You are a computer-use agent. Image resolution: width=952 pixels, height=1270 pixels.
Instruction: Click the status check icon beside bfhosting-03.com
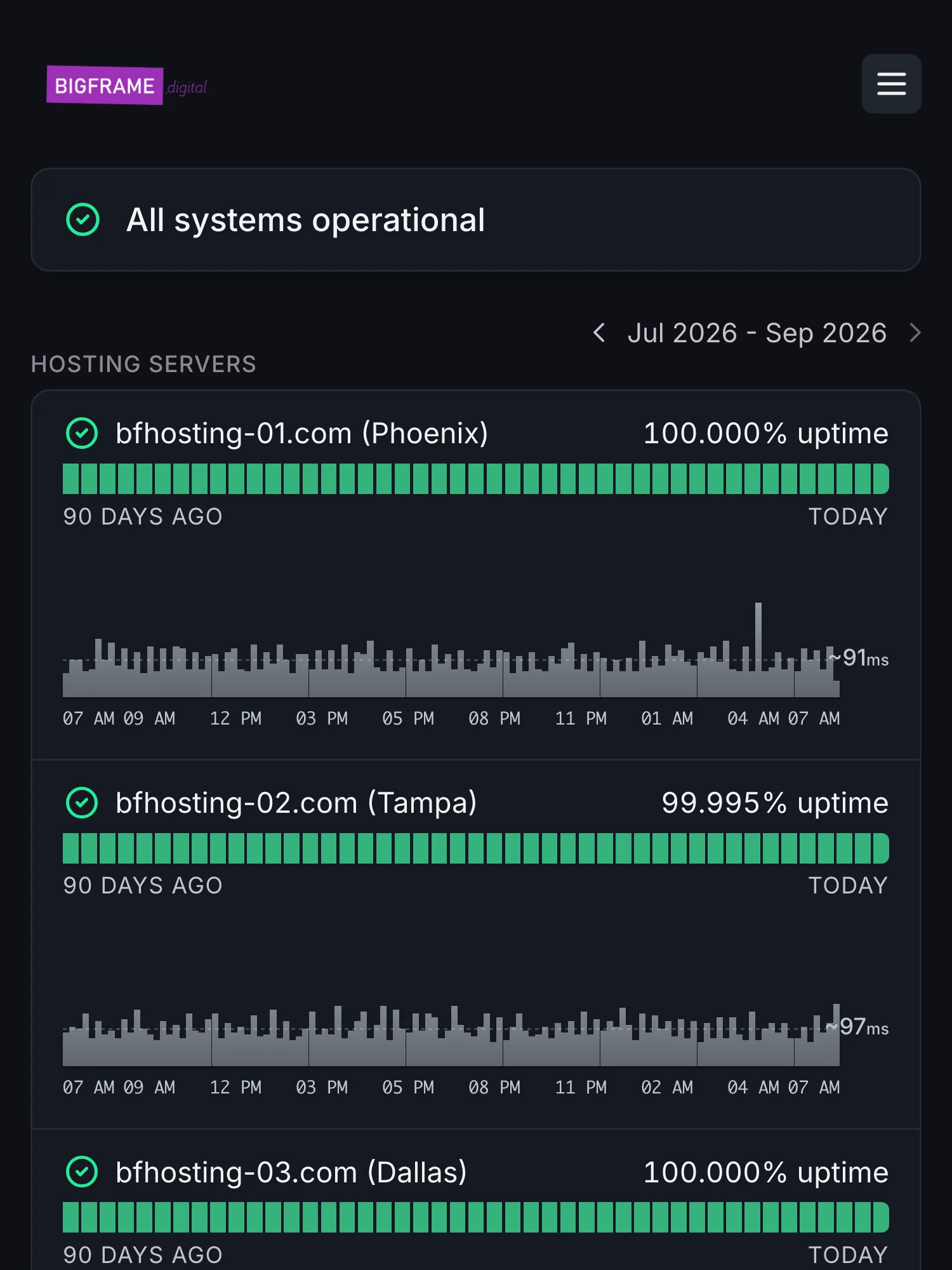click(x=82, y=1172)
